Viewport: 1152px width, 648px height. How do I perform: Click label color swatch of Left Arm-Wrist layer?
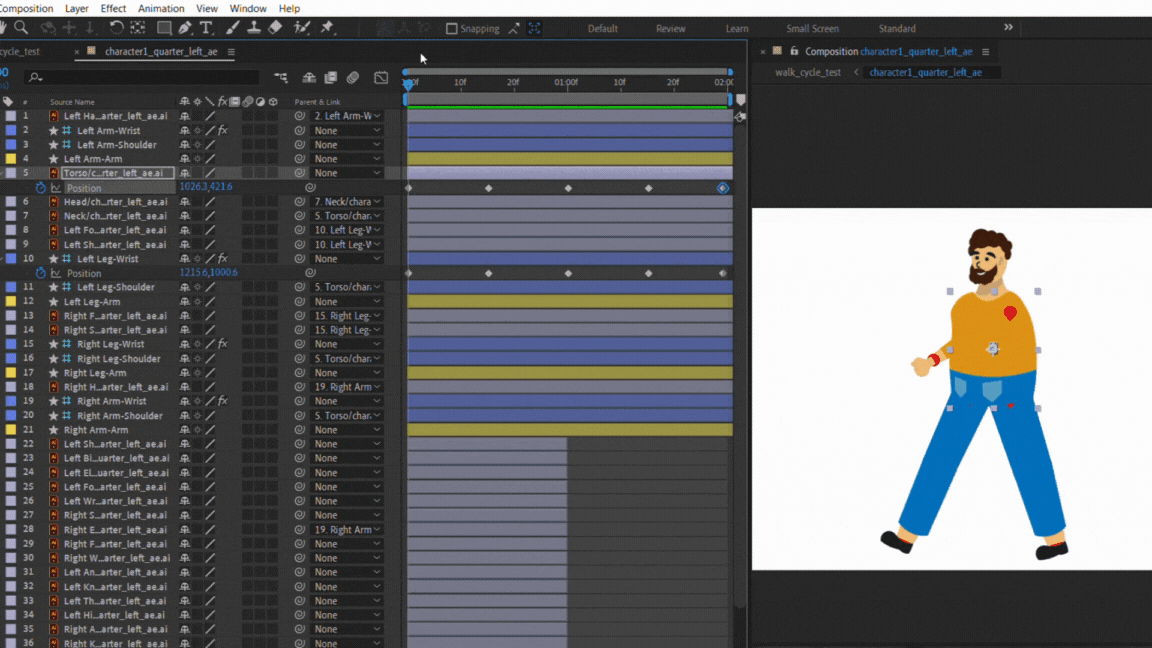click(10, 131)
